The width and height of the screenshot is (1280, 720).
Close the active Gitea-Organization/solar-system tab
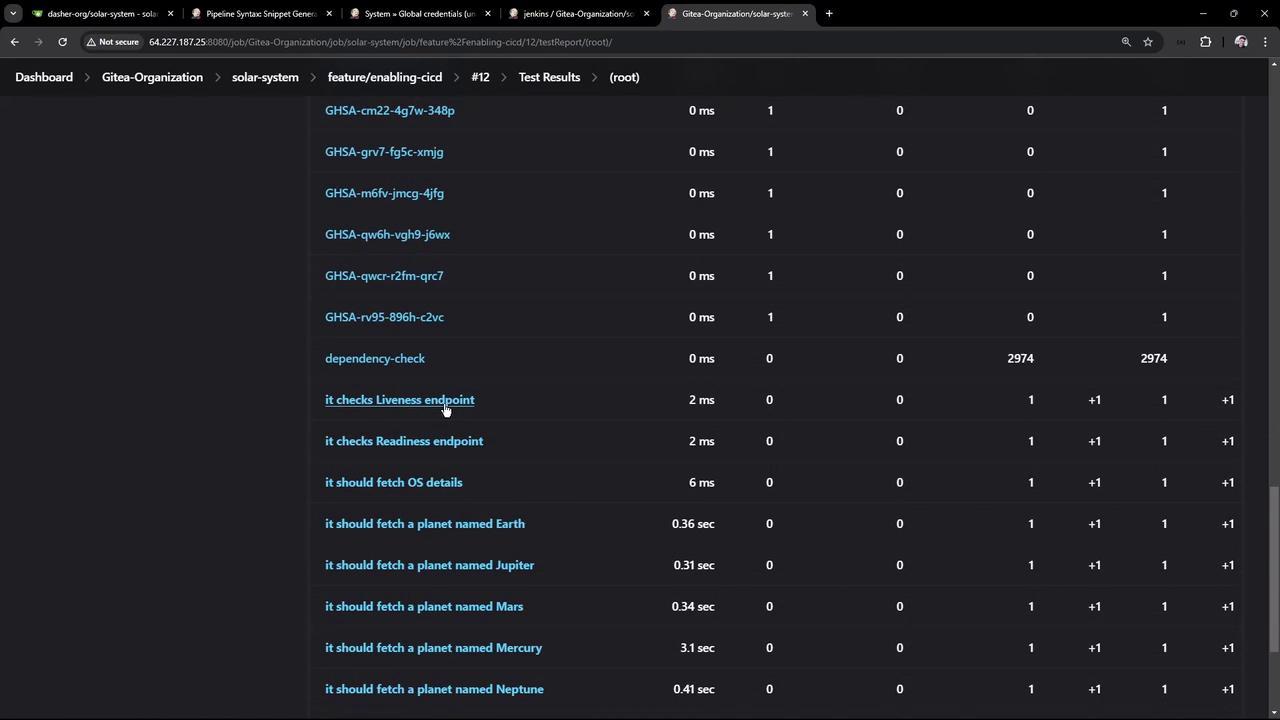[805, 14]
